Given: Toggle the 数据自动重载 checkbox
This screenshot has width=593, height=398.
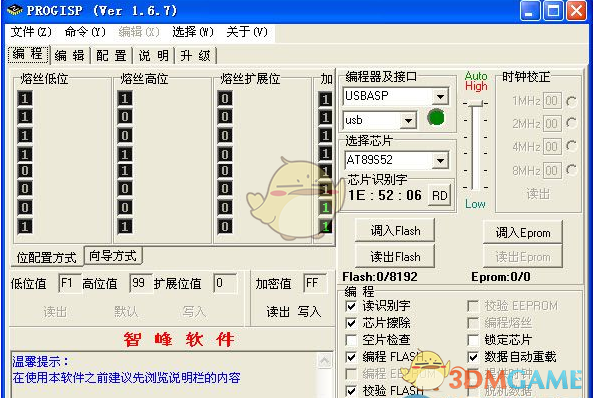Looking at the screenshot, I should [473, 357].
